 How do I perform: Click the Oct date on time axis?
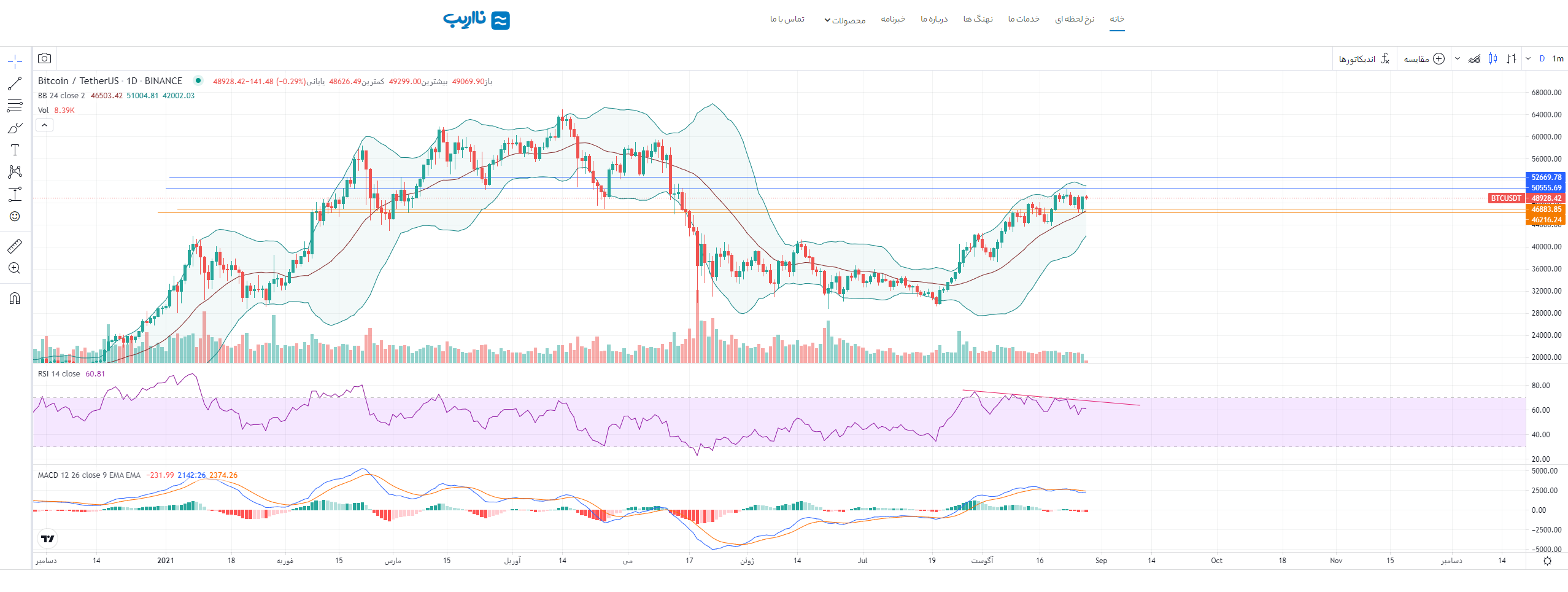tap(1216, 561)
